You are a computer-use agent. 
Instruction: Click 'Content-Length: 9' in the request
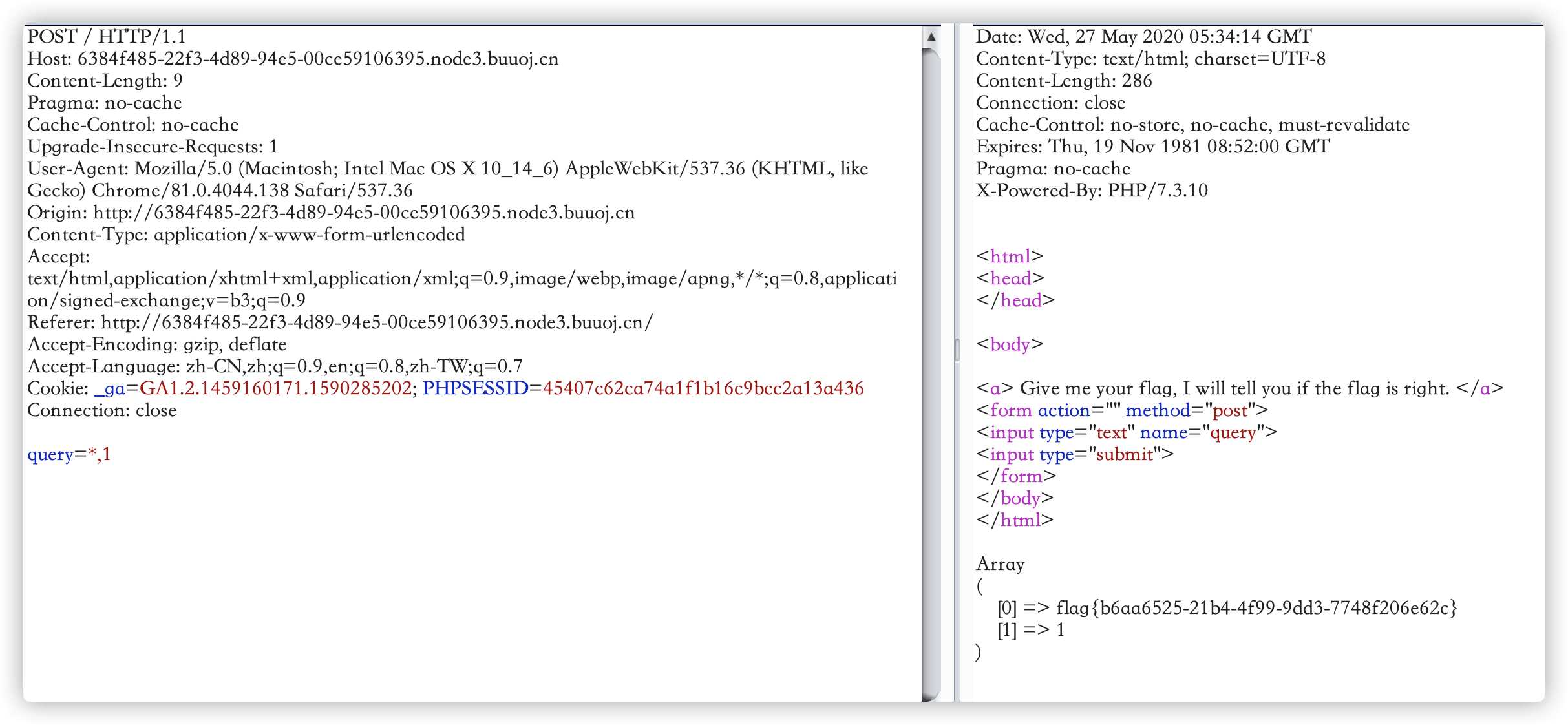tap(105, 81)
